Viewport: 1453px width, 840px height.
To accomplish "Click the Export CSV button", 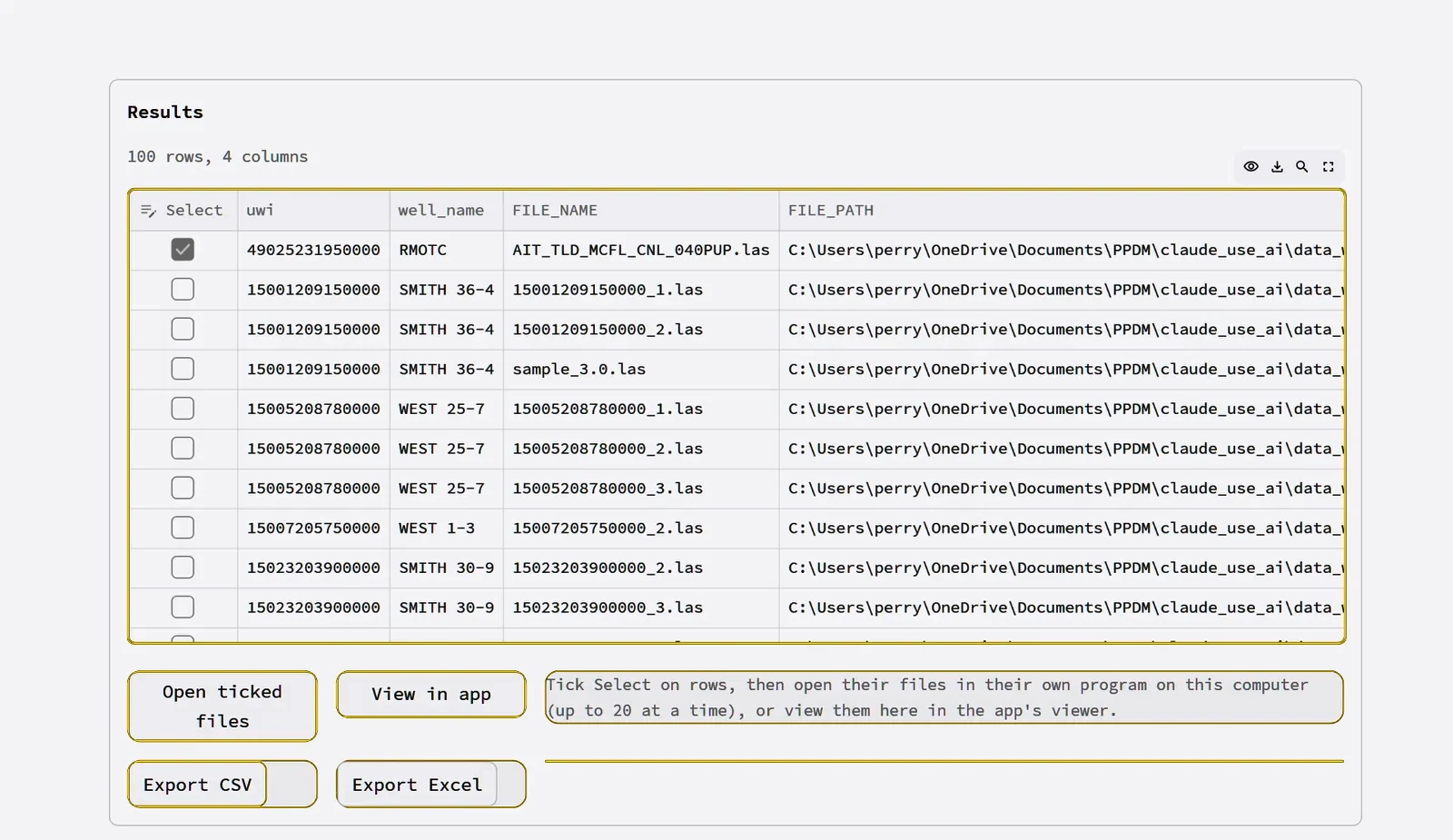I will pos(198,785).
